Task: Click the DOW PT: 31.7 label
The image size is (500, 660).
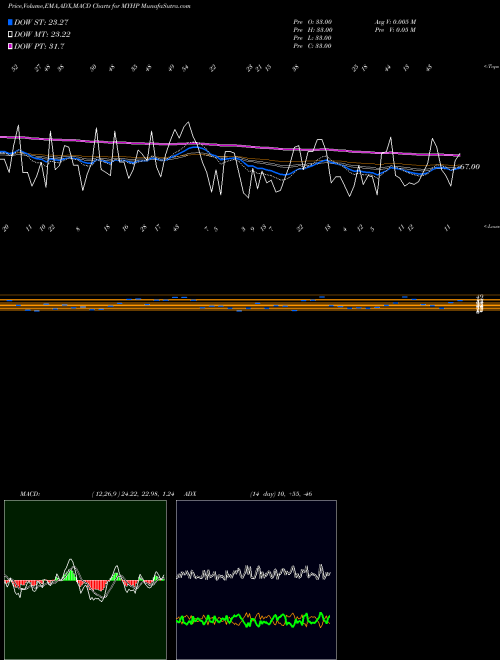Action: pos(39,47)
